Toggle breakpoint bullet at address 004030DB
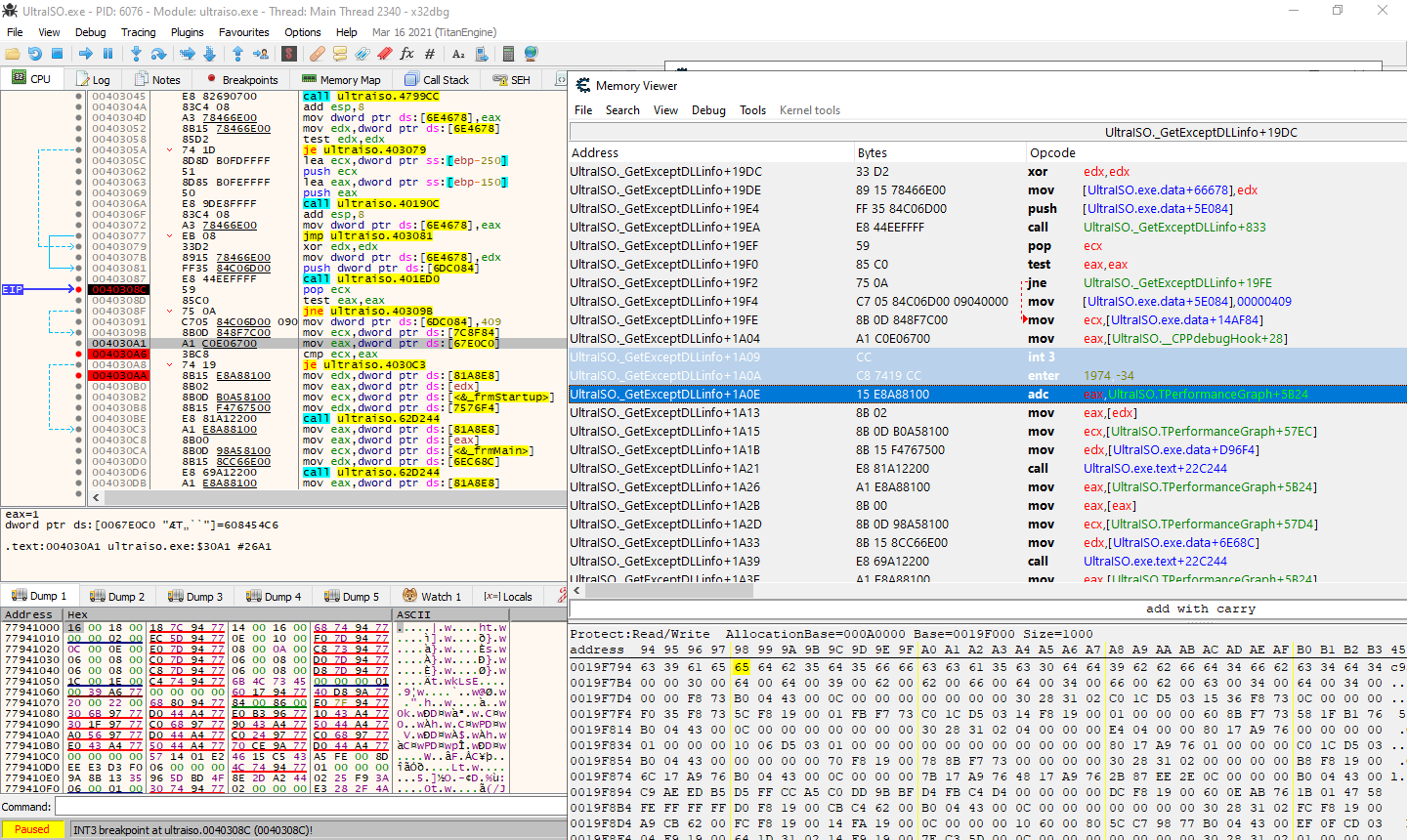The height and width of the screenshot is (840, 1407). pos(79,483)
